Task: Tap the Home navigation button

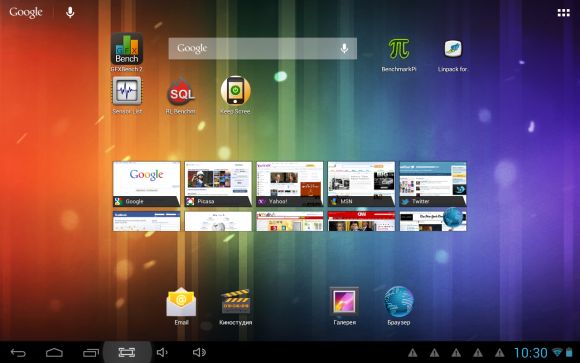Action: (x=54, y=353)
